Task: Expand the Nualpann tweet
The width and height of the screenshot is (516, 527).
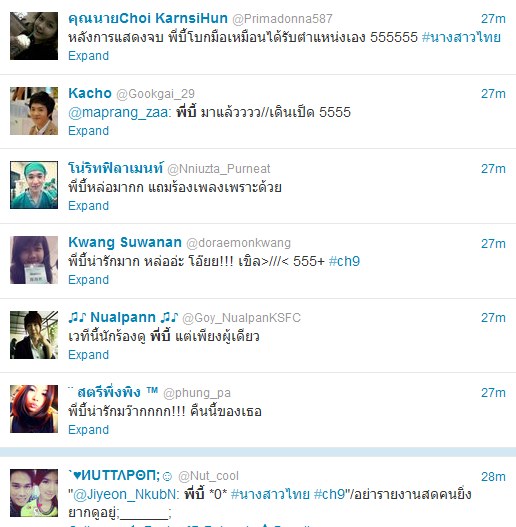Action: (88, 355)
